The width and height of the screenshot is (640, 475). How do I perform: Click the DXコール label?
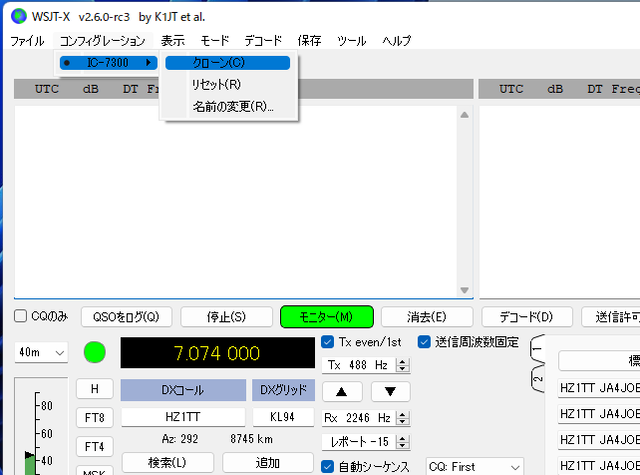coord(183,390)
